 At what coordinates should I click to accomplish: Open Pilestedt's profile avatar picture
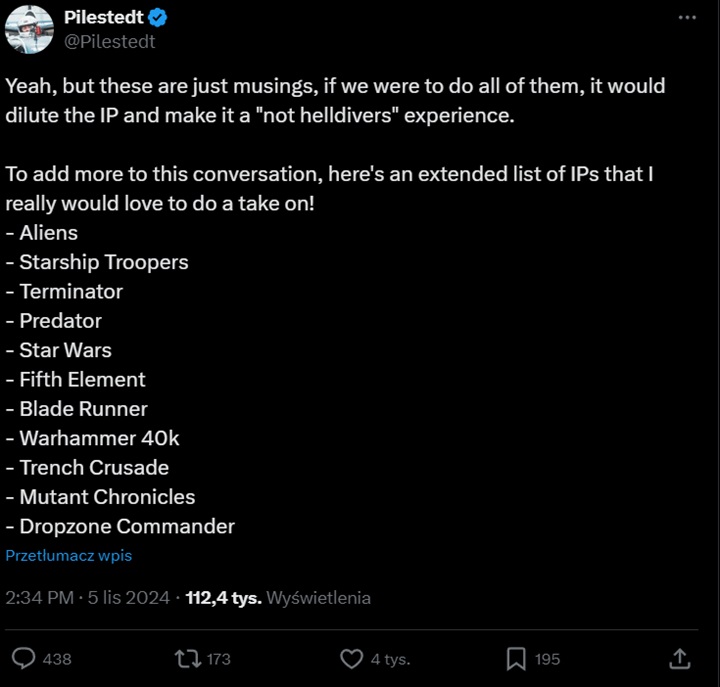[x=29, y=30]
